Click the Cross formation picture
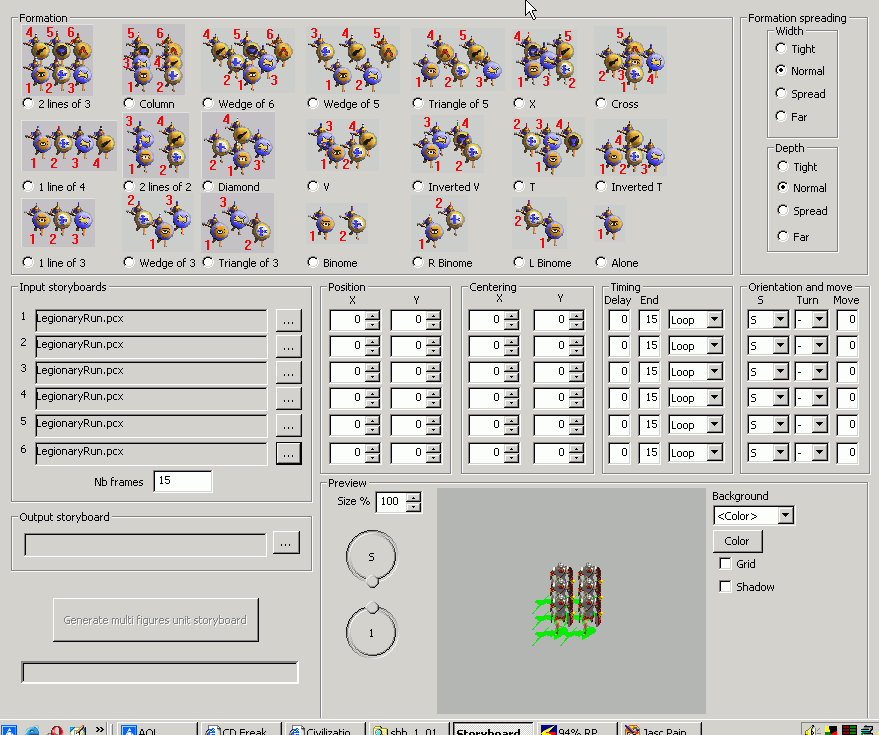The width and height of the screenshot is (879, 735). point(631,60)
